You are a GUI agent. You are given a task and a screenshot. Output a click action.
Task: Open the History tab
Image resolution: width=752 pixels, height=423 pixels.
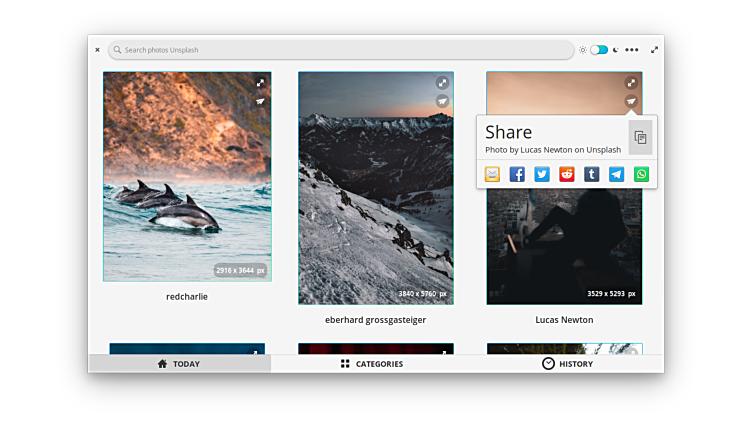coord(567,364)
